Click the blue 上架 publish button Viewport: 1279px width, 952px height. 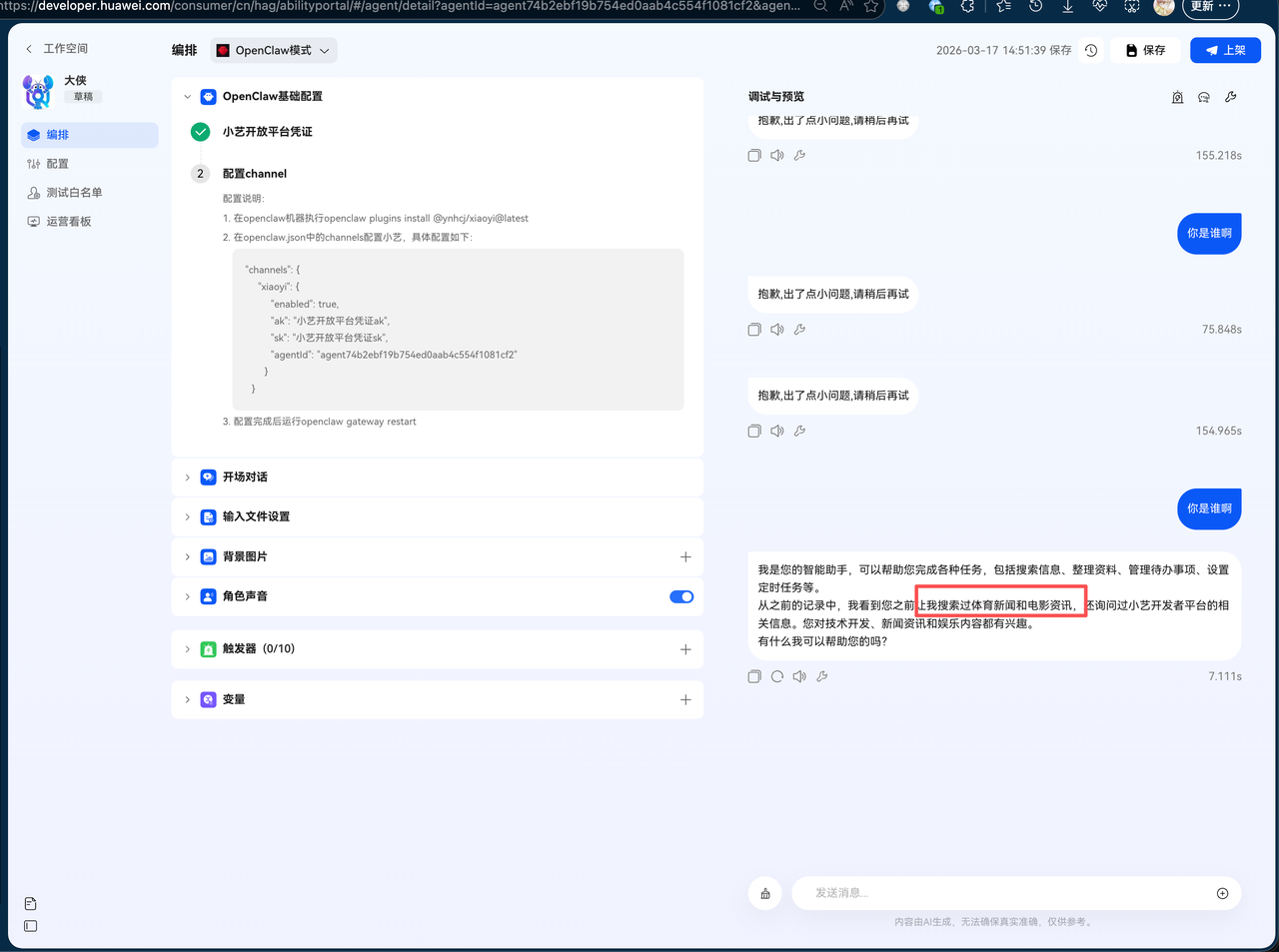click(1225, 50)
